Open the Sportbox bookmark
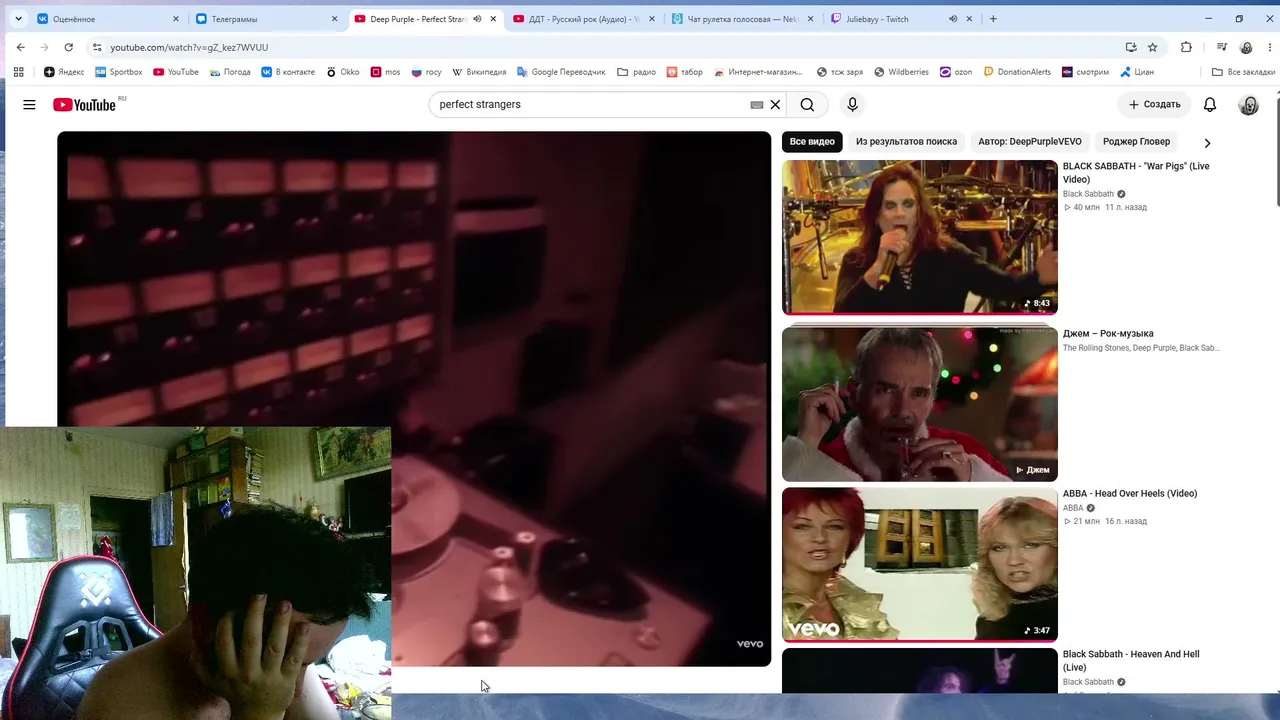 click(x=119, y=72)
